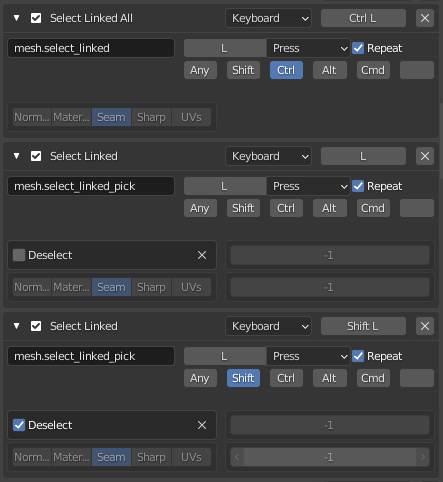This screenshot has height=482, width=443.
Task: Collapse the Select Linked All entry
Action: [16, 18]
